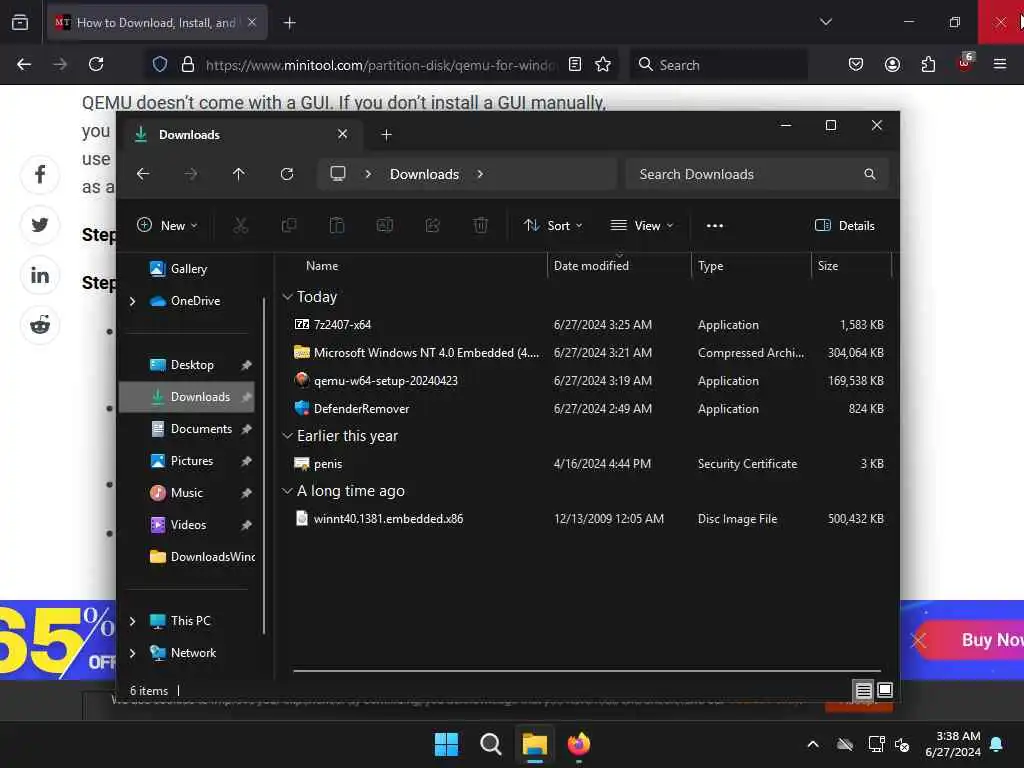1024x768 pixels.
Task: Click the Copy icon in Explorer toolbar
Action: 289,225
